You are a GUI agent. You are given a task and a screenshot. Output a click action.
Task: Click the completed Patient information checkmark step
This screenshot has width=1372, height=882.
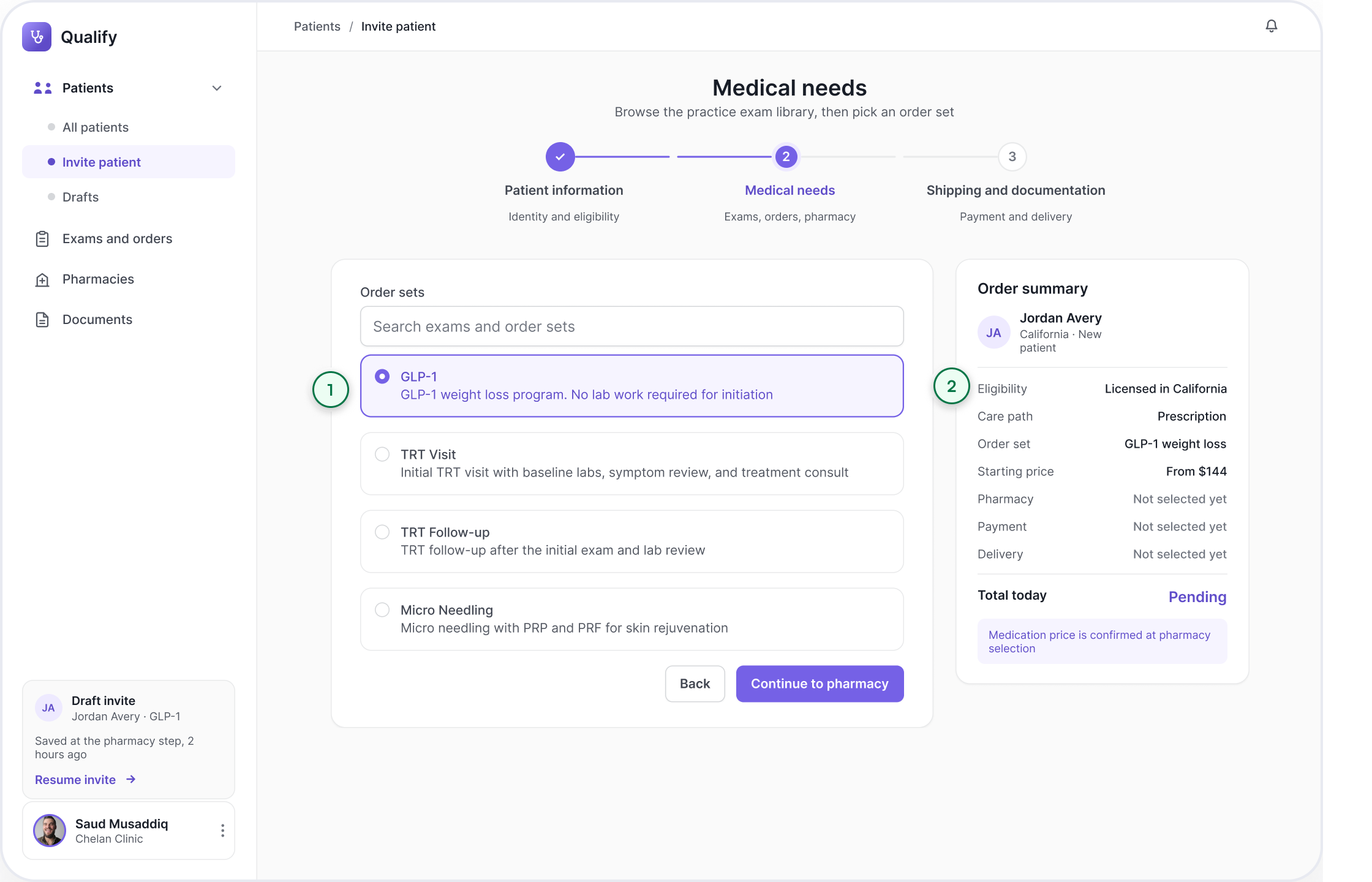(560, 157)
